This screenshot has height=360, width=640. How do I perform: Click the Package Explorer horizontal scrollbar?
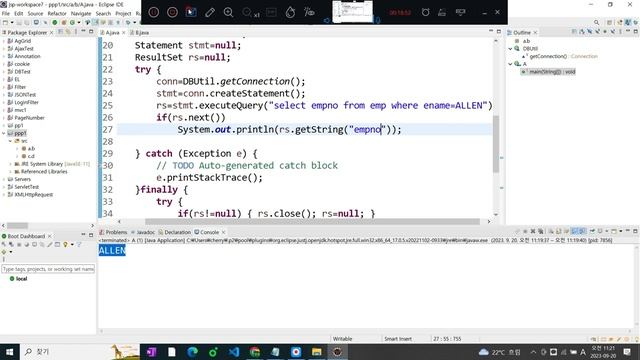pyautogui.click(x=17, y=226)
